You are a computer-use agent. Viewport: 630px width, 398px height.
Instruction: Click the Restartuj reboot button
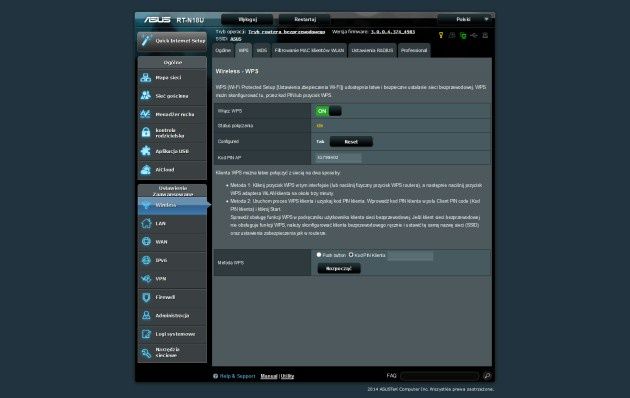pos(305,19)
